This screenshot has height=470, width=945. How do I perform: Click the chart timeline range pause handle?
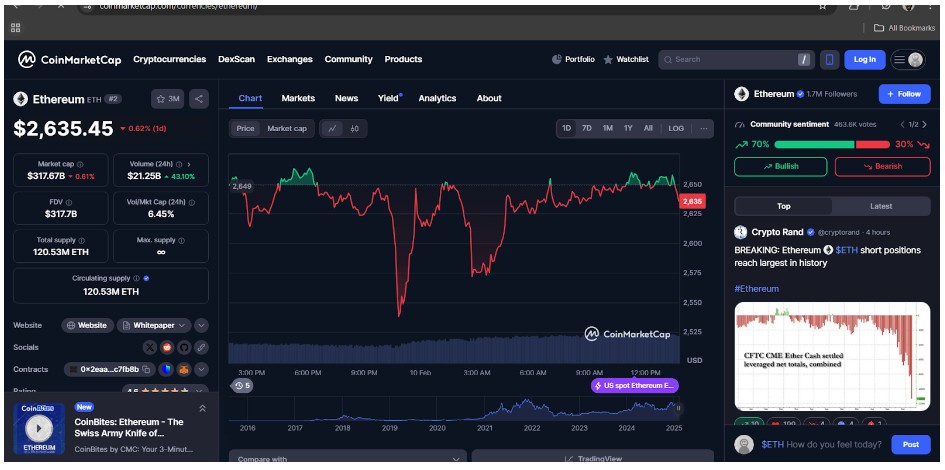click(x=678, y=408)
